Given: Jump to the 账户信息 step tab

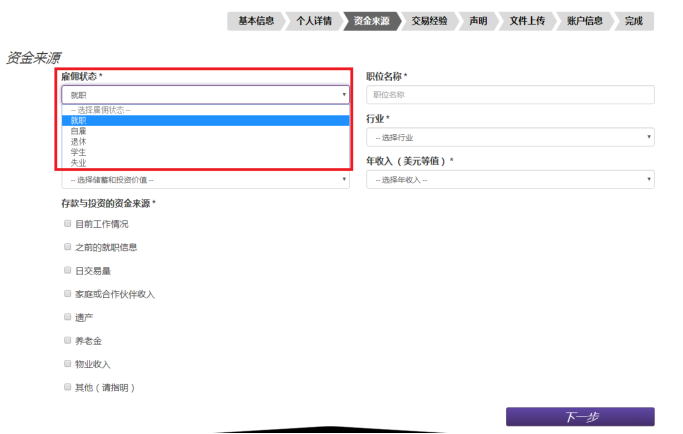Looking at the screenshot, I should pyautogui.click(x=584, y=21).
